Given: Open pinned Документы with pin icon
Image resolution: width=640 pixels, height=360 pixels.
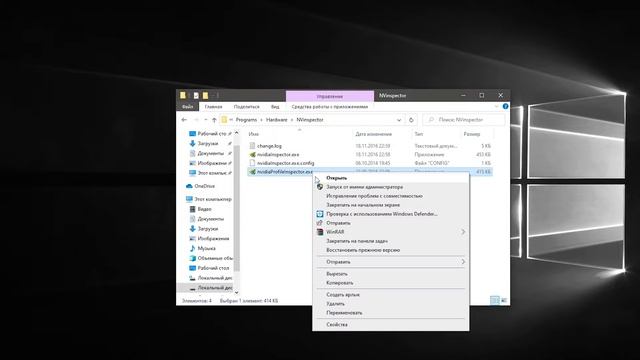Looking at the screenshot, I should [210, 153].
